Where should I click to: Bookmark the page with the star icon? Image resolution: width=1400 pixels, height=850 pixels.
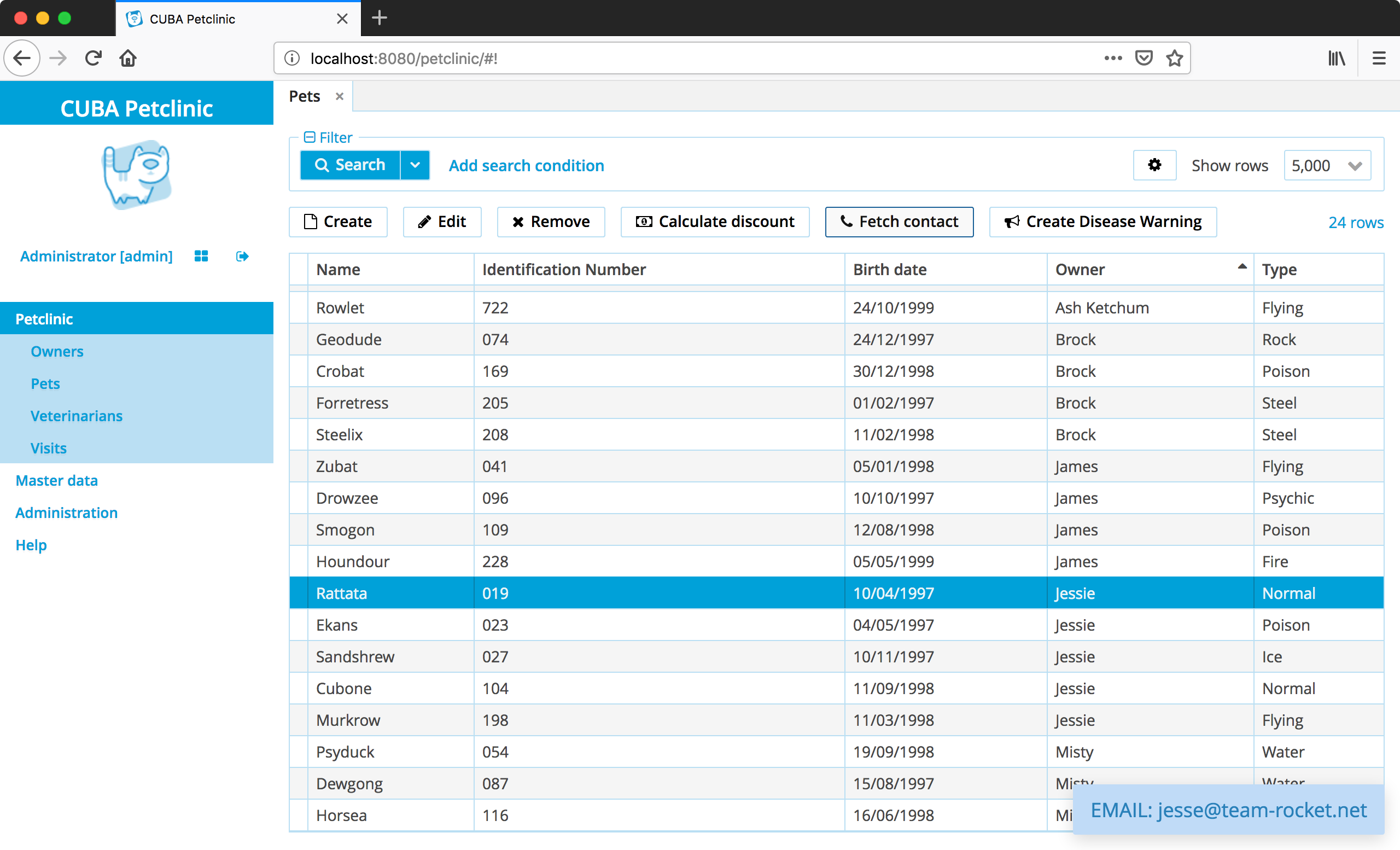pos(1175,58)
